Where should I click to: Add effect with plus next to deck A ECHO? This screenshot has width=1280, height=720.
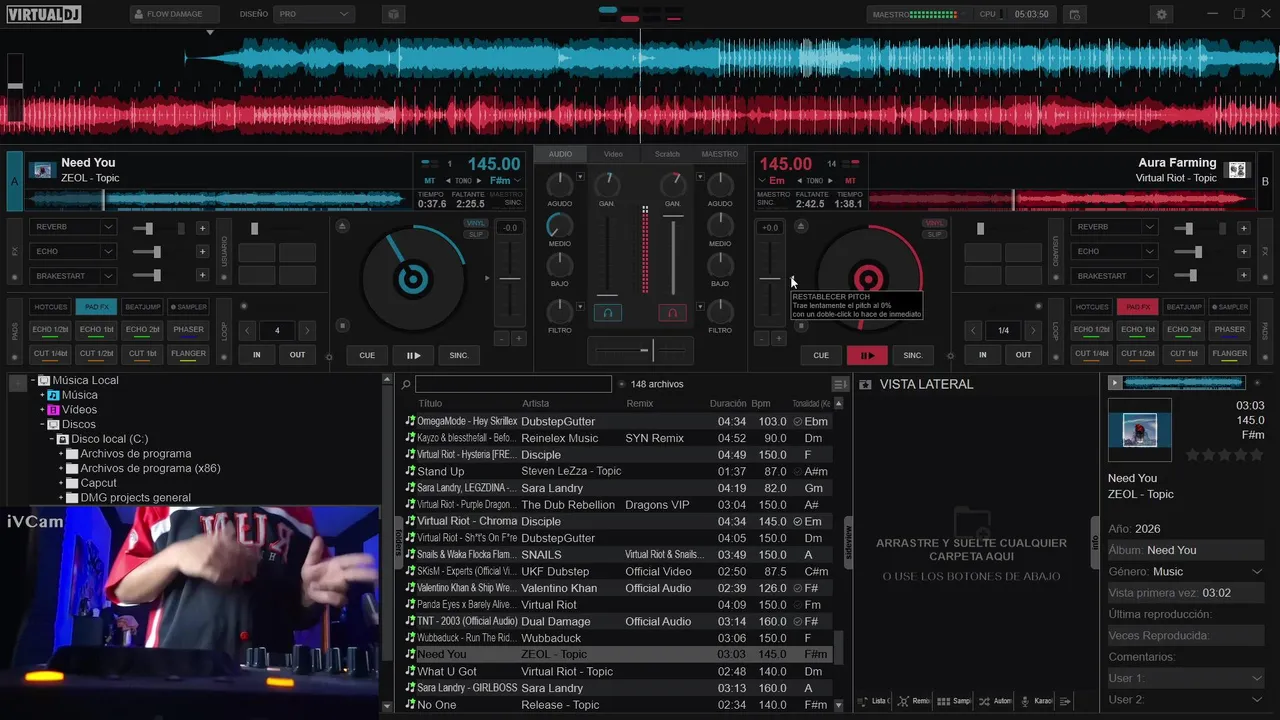[x=202, y=251]
